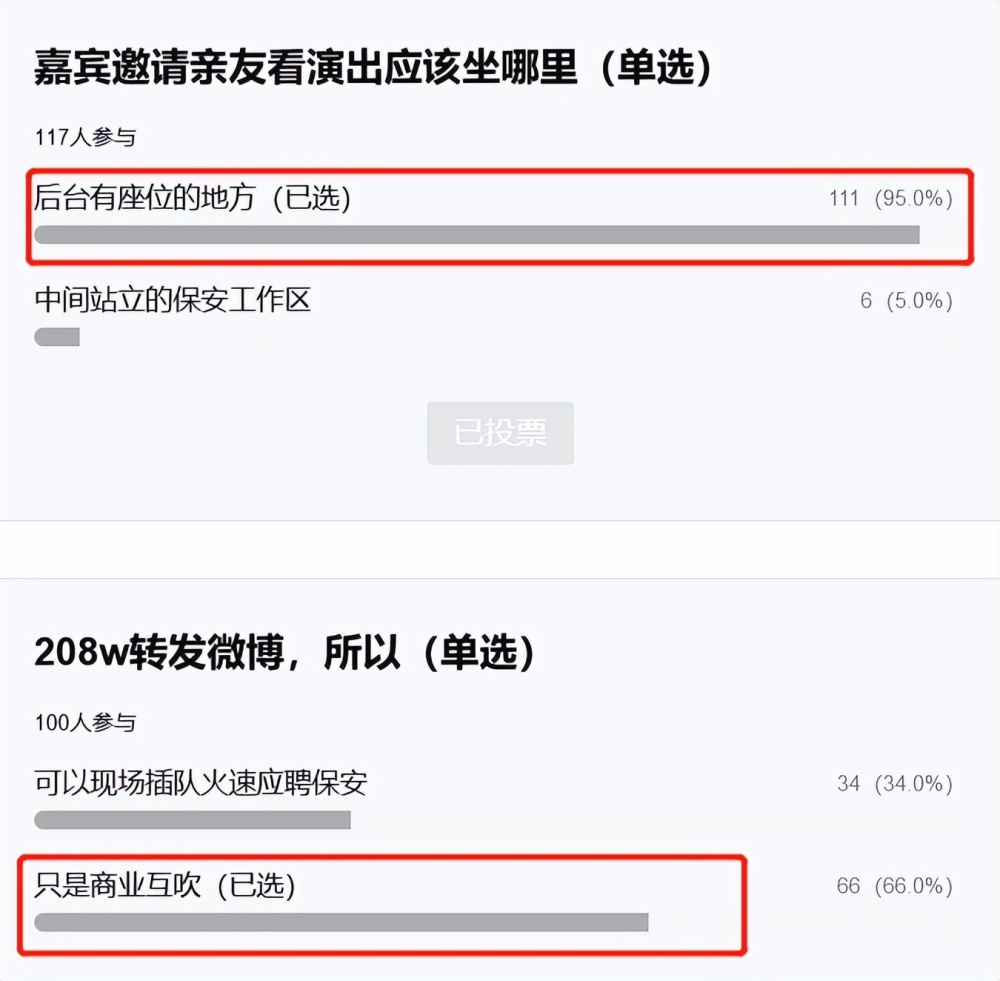
Task: Click the 95.0% result progress bar
Action: point(476,235)
